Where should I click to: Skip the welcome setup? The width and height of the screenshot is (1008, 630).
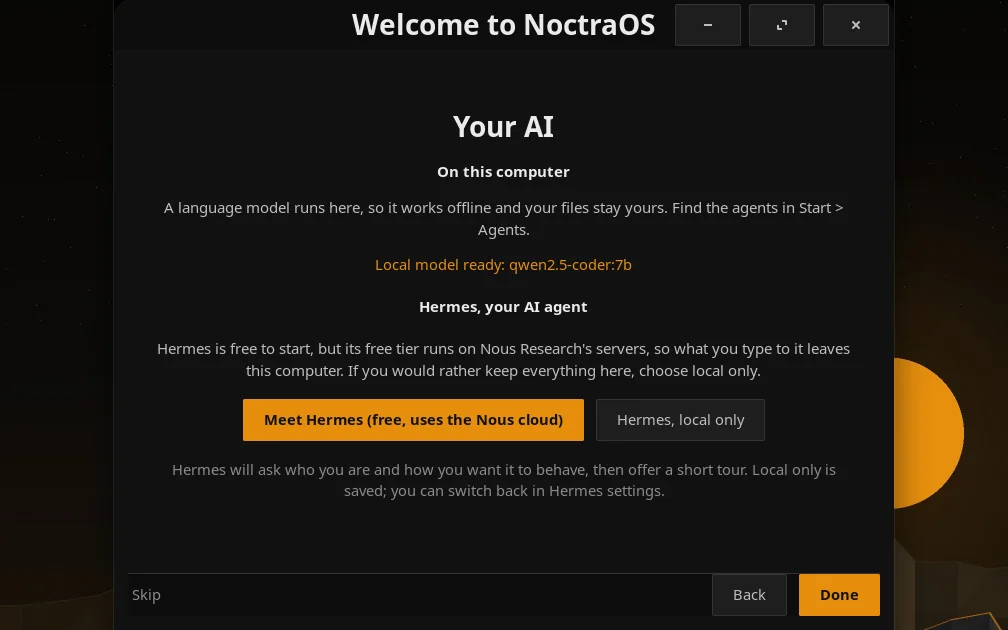pos(146,595)
